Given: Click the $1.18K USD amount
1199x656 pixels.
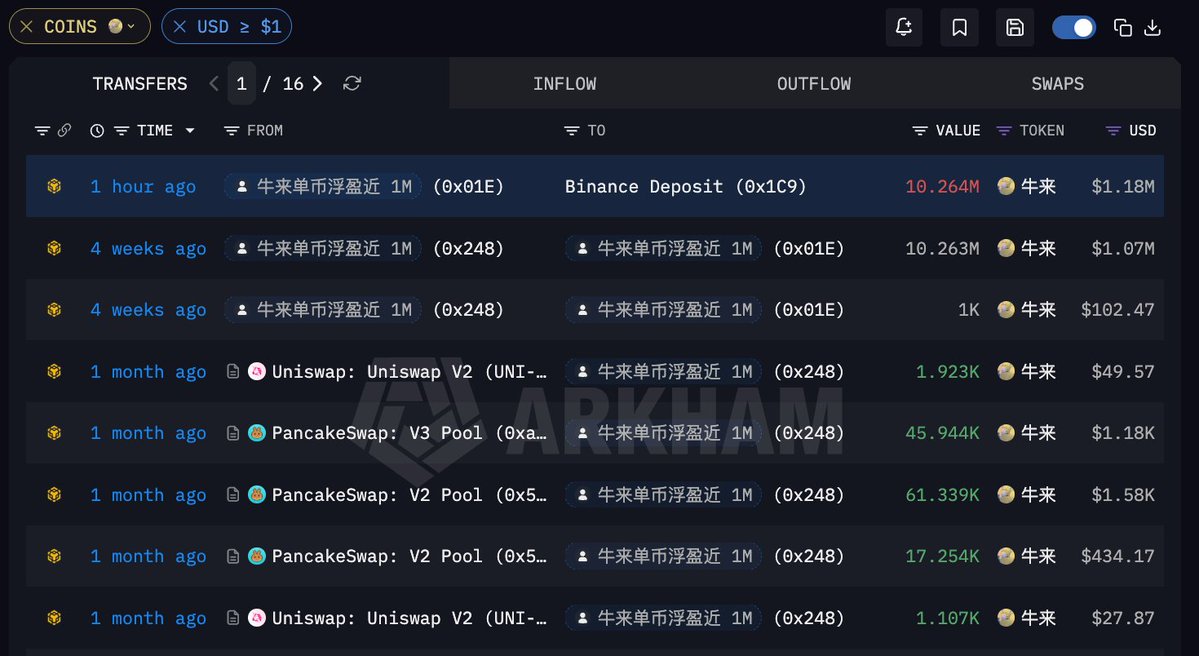Looking at the screenshot, I should pos(1123,433).
